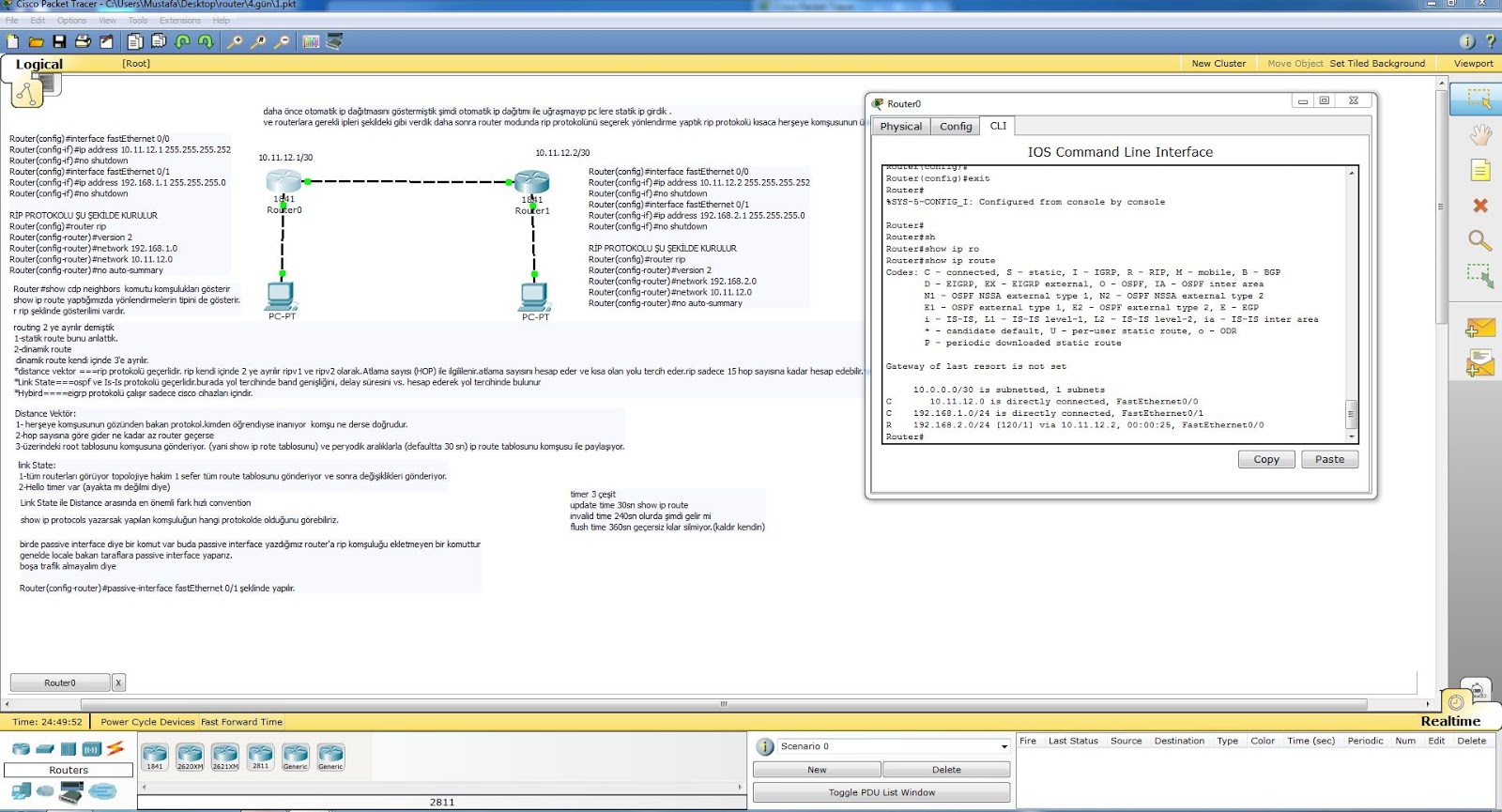Select Connections lightning bolt icon

(x=115, y=748)
